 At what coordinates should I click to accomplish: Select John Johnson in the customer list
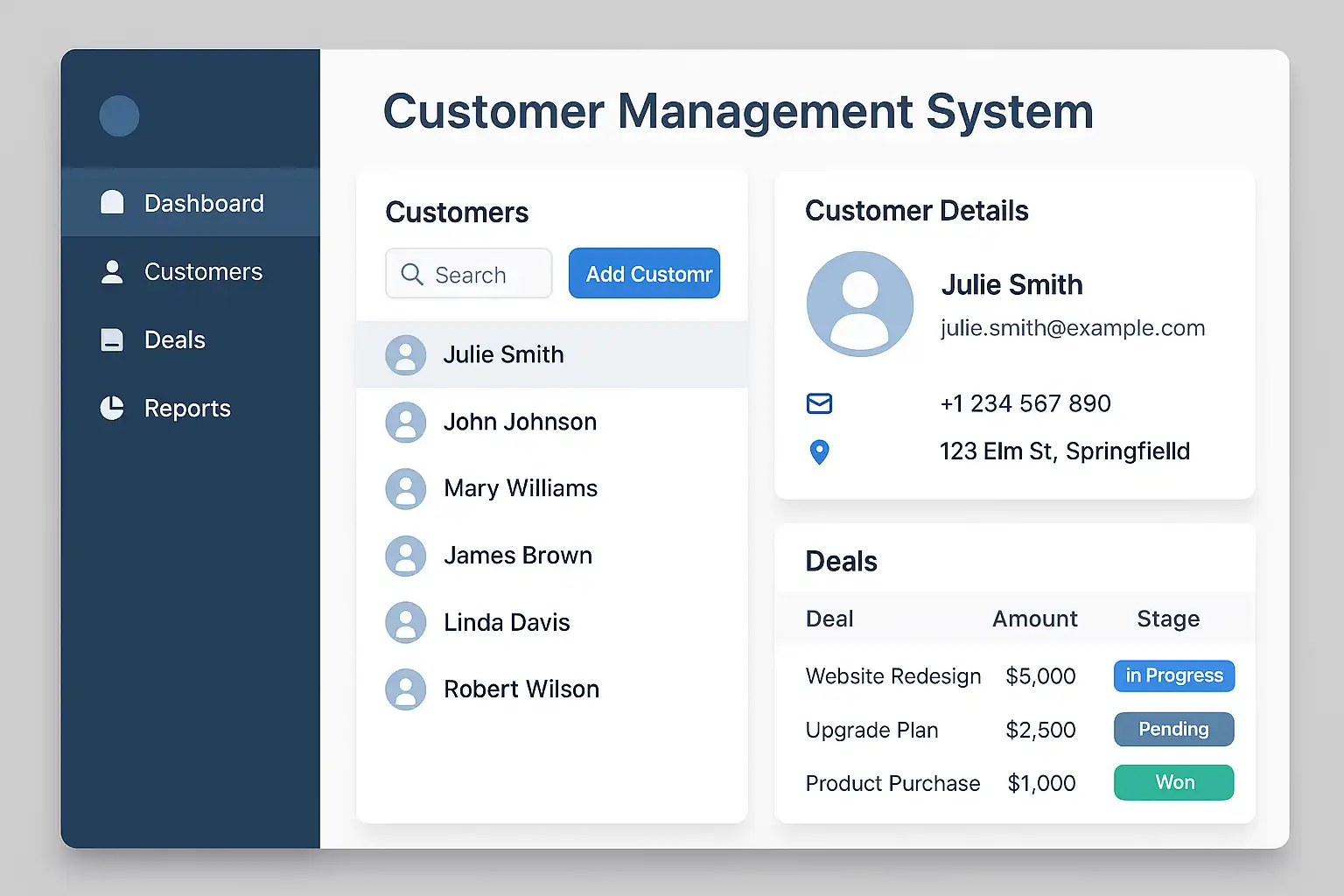click(x=520, y=422)
